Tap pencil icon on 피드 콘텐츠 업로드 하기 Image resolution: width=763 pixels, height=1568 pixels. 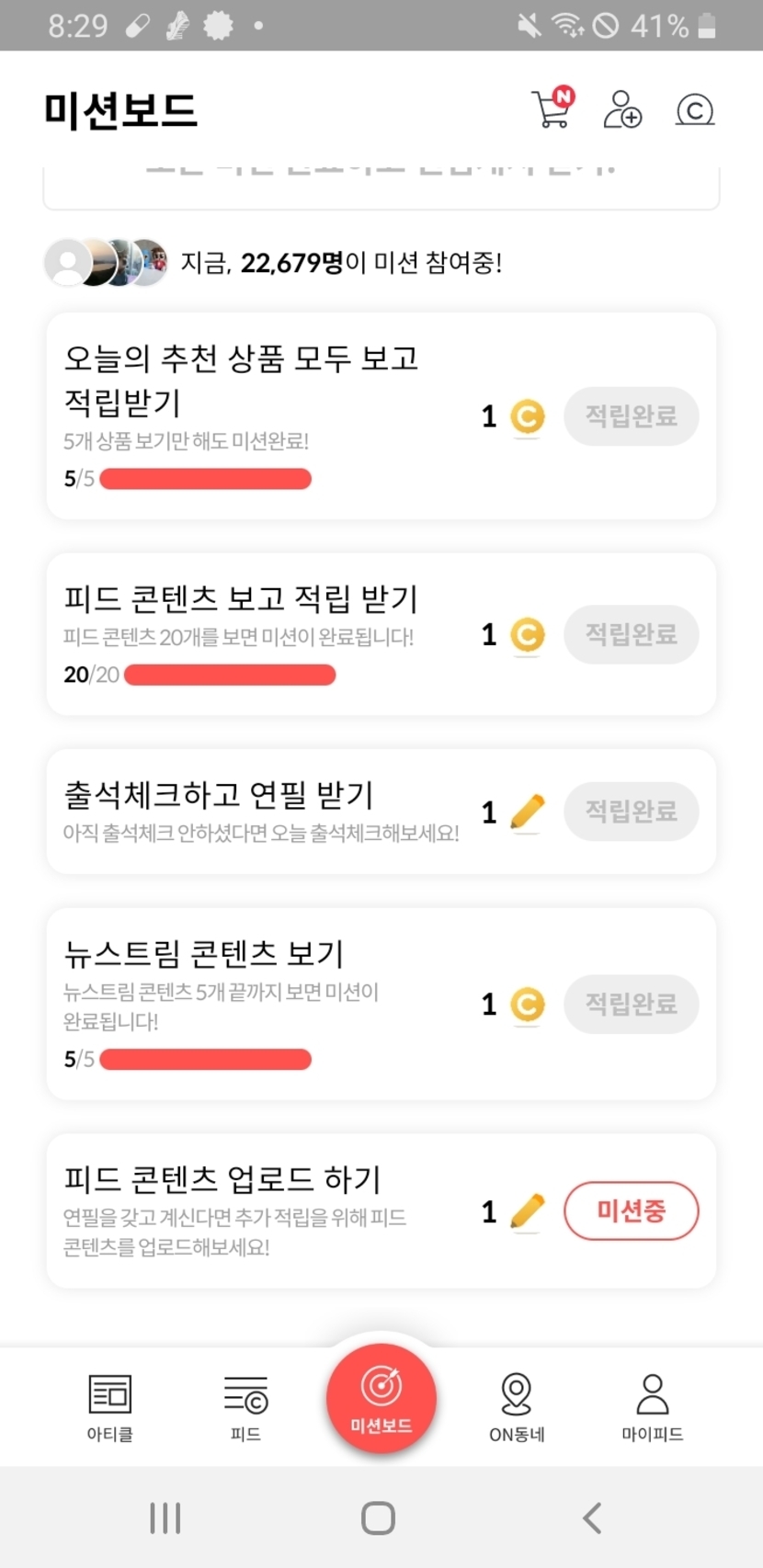point(527,1211)
